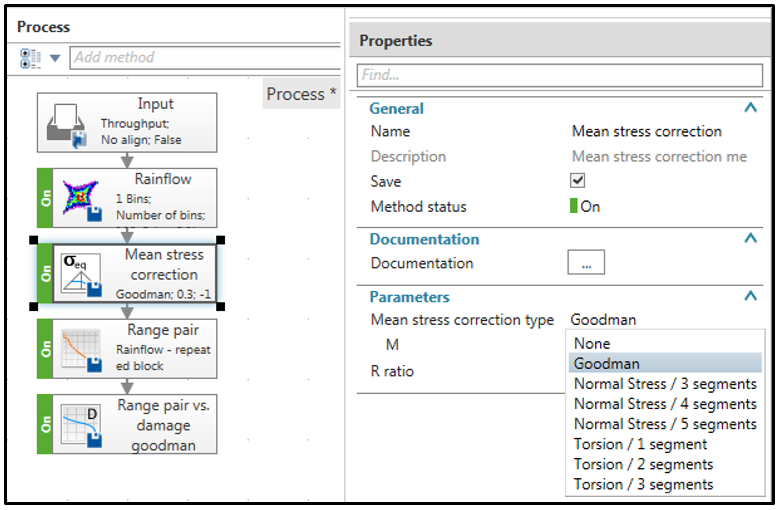Screen dimensions: 777x510
Task: Click the save disk icon on Rainflow node
Action: [x=94, y=212]
